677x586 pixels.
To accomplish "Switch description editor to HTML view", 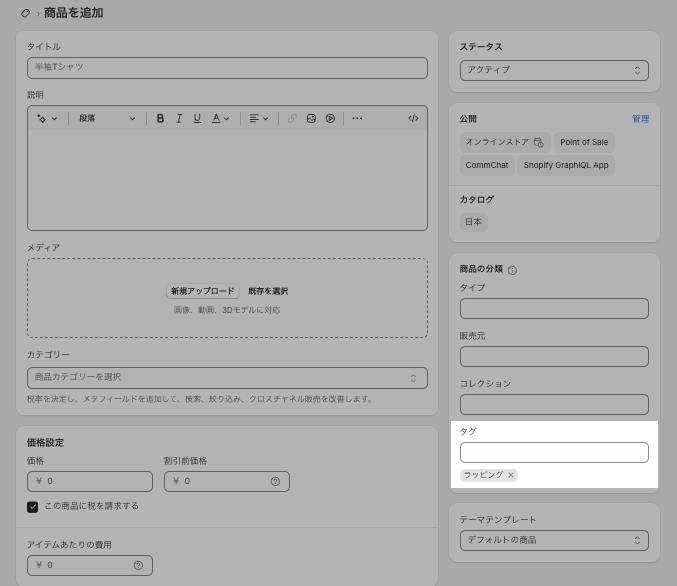I will click(x=413, y=118).
